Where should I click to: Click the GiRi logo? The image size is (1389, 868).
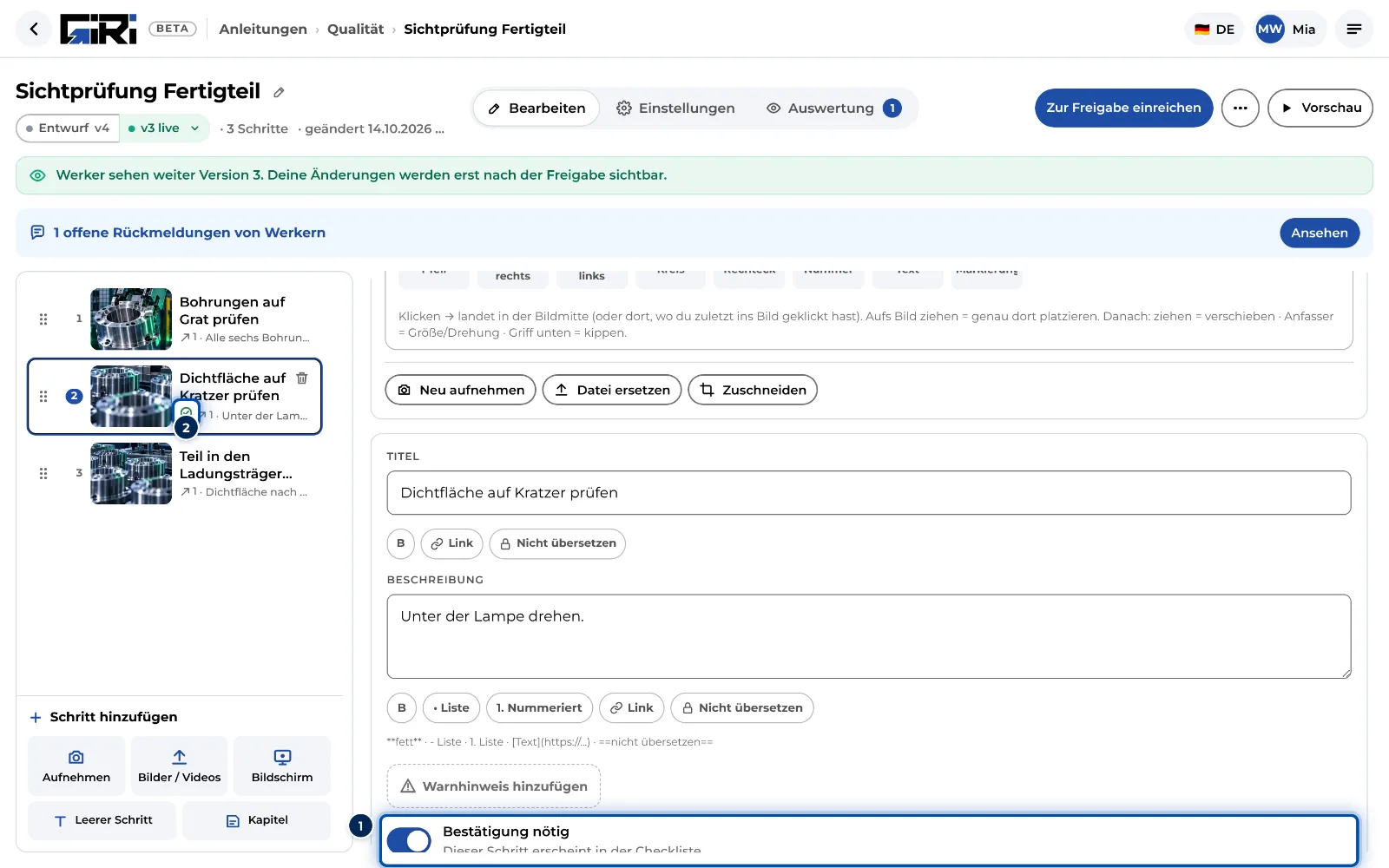98,29
